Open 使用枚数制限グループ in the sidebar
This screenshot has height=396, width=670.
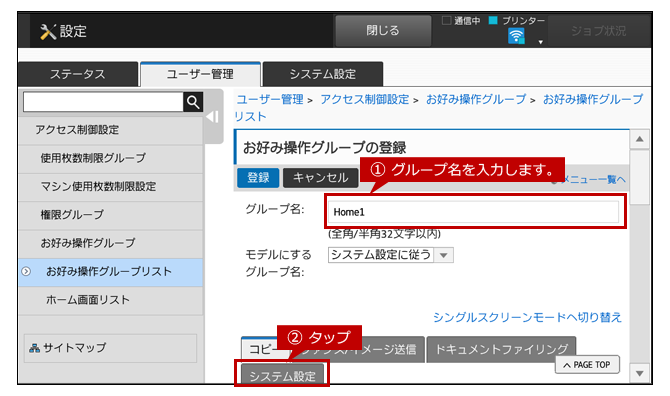tap(110, 158)
